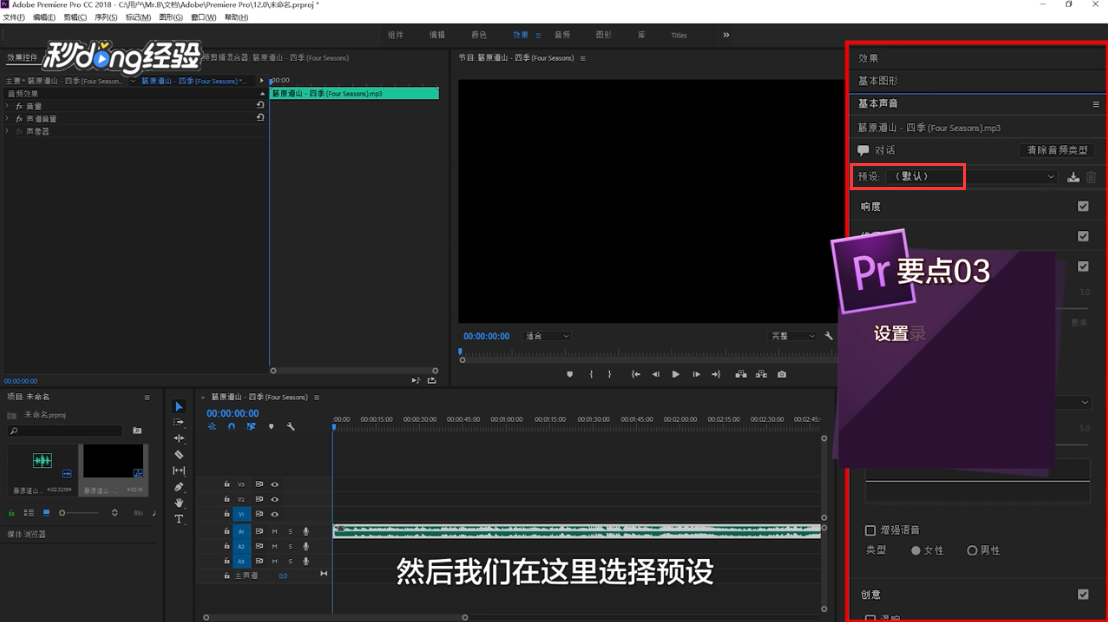Click the Lift button
The height and width of the screenshot is (622, 1108).
(x=741, y=375)
